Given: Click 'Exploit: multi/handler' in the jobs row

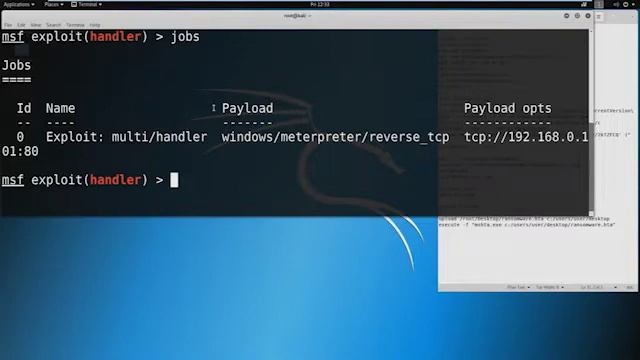Looking at the screenshot, I should pos(126,137).
